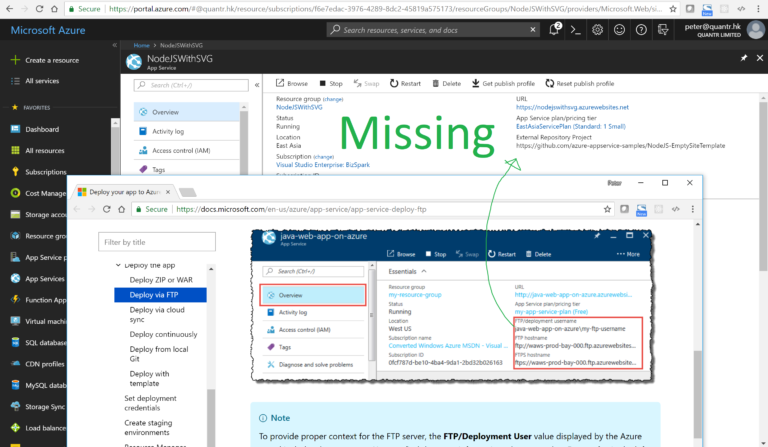
Task: Collapse the Deploy the app tree node
Action: click(x=118, y=265)
